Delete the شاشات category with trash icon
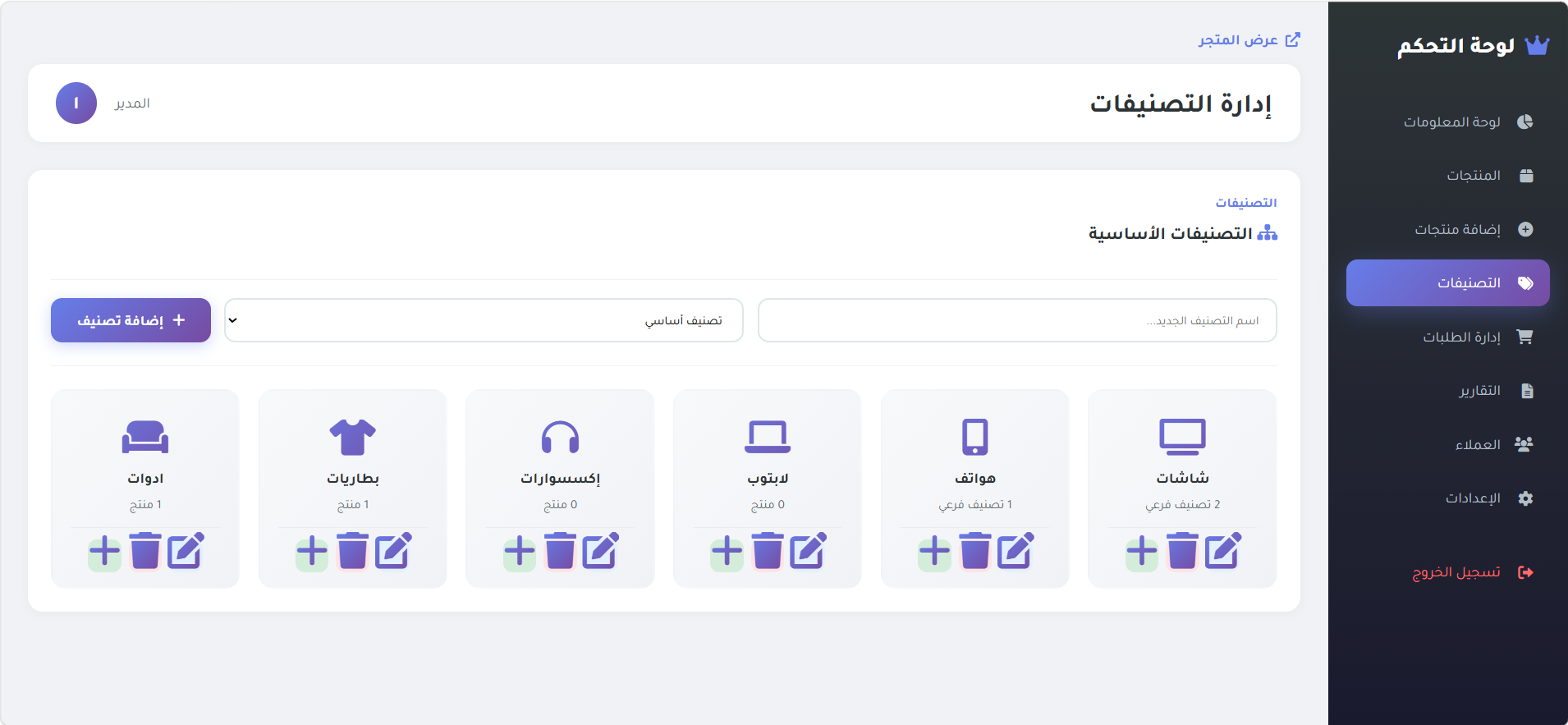The width and height of the screenshot is (1568, 725). [1183, 551]
